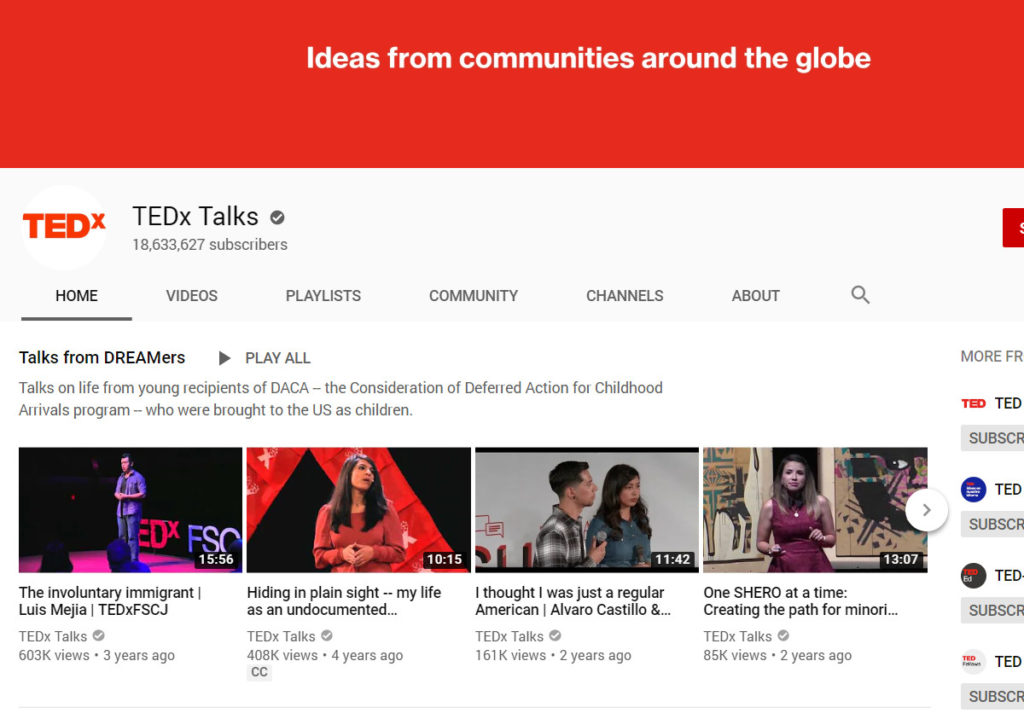Click the 'TEDx Talks' channel heading

(195, 216)
